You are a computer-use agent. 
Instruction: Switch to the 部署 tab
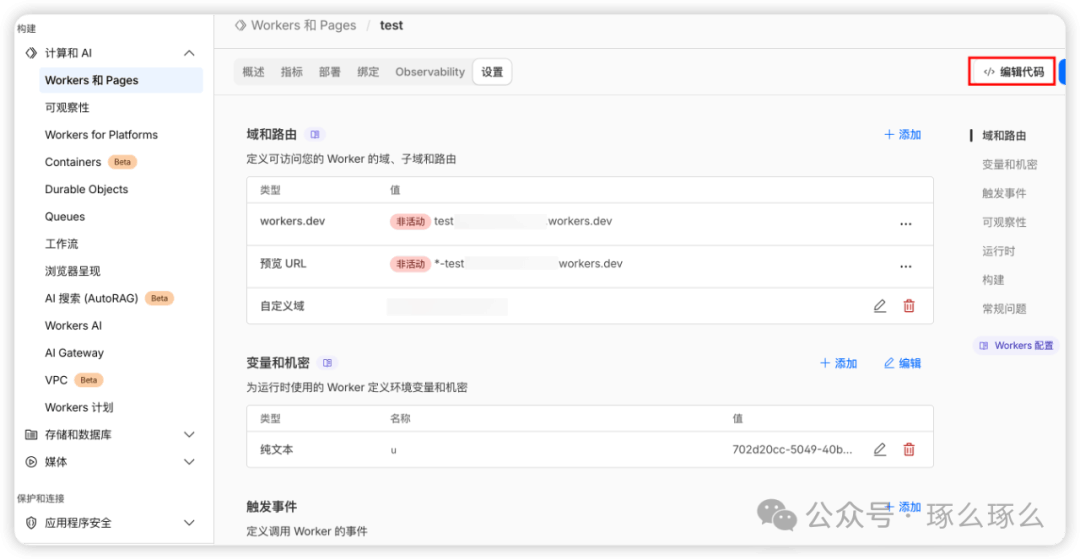click(330, 72)
